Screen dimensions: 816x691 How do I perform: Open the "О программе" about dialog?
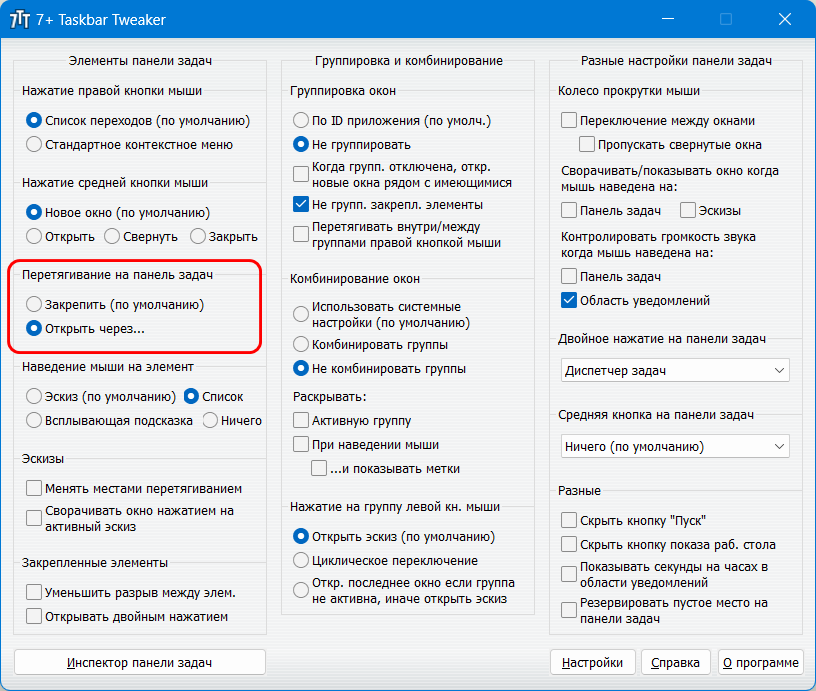coord(760,662)
